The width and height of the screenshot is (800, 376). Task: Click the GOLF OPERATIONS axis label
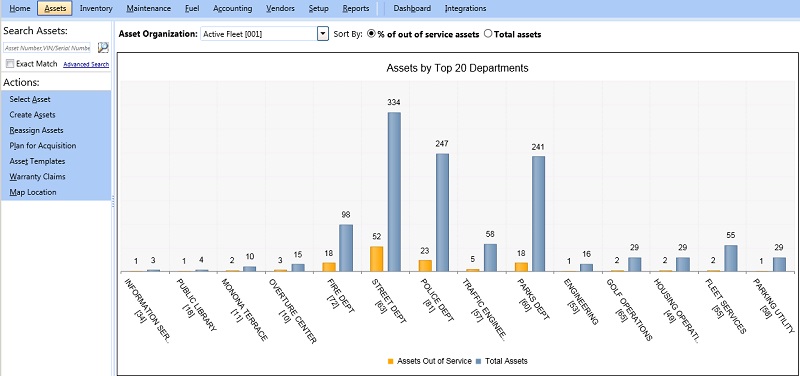628,309
